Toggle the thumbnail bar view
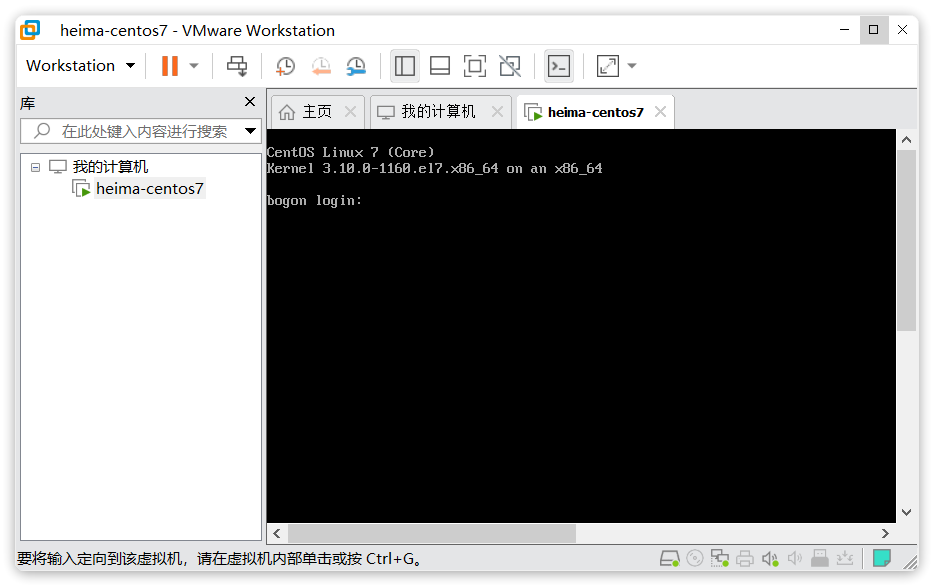Screen dimensions: 934x588 click(x=440, y=66)
